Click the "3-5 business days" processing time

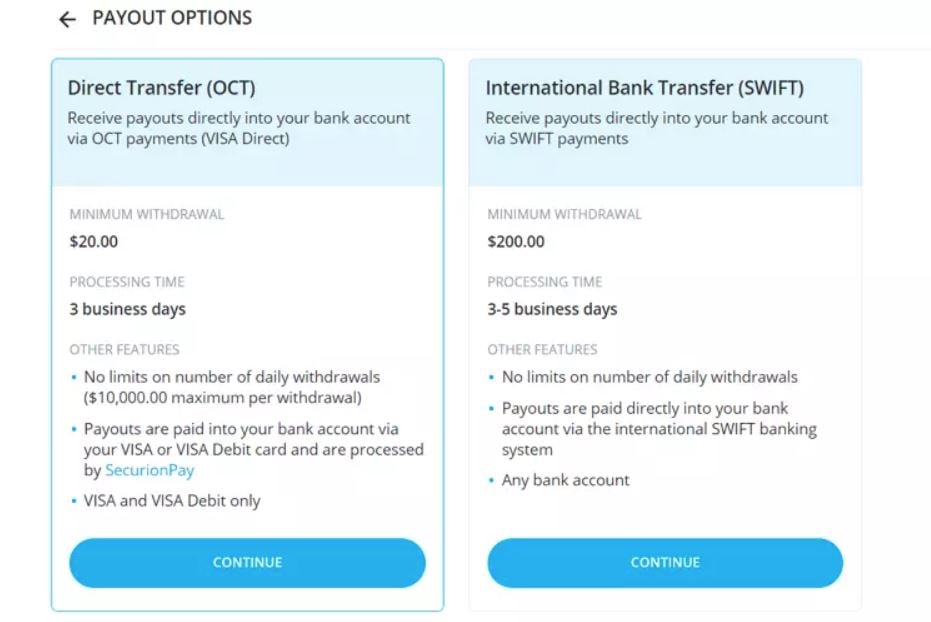552,309
